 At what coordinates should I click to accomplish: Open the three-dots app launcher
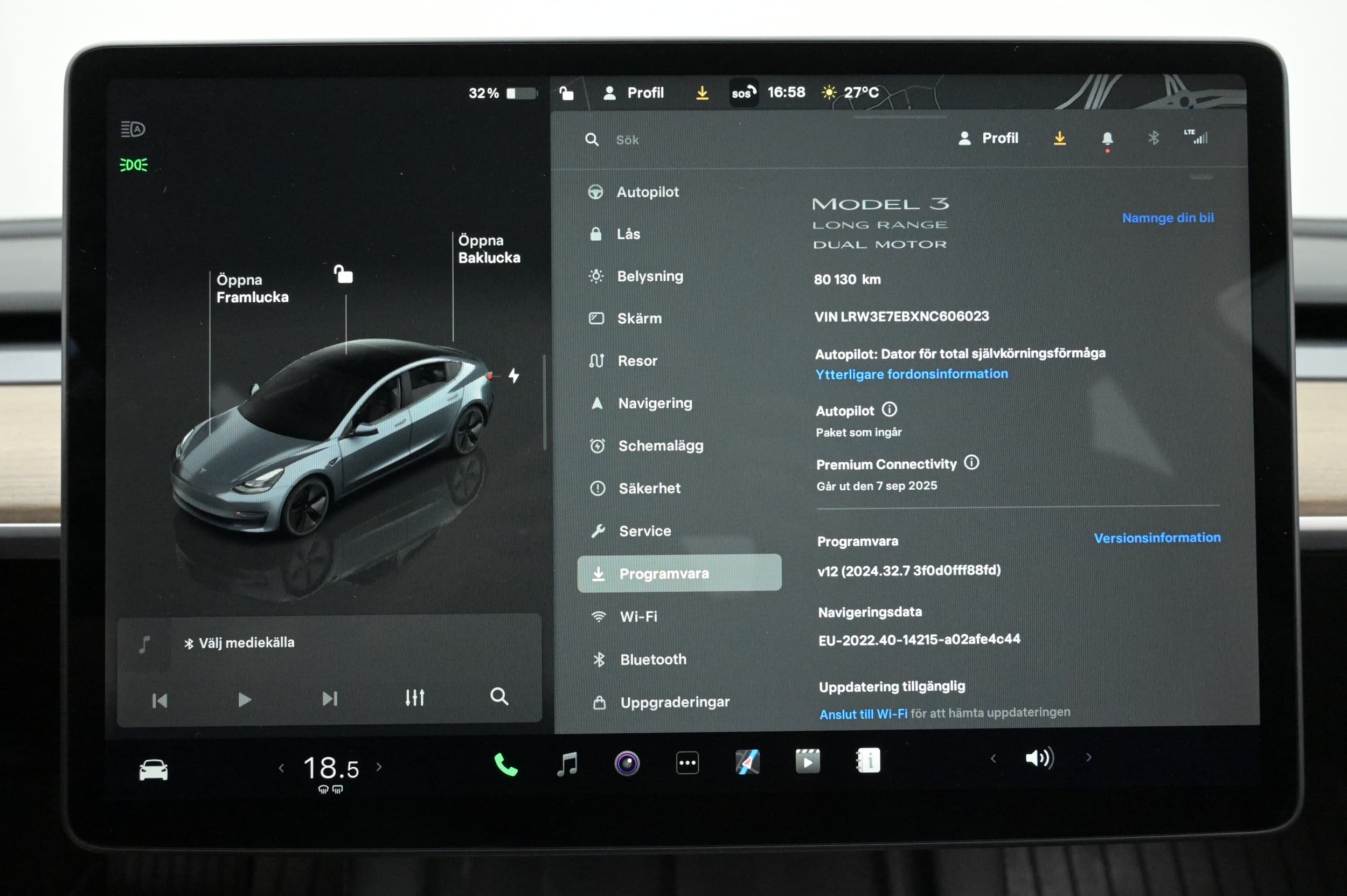pyautogui.click(x=687, y=763)
